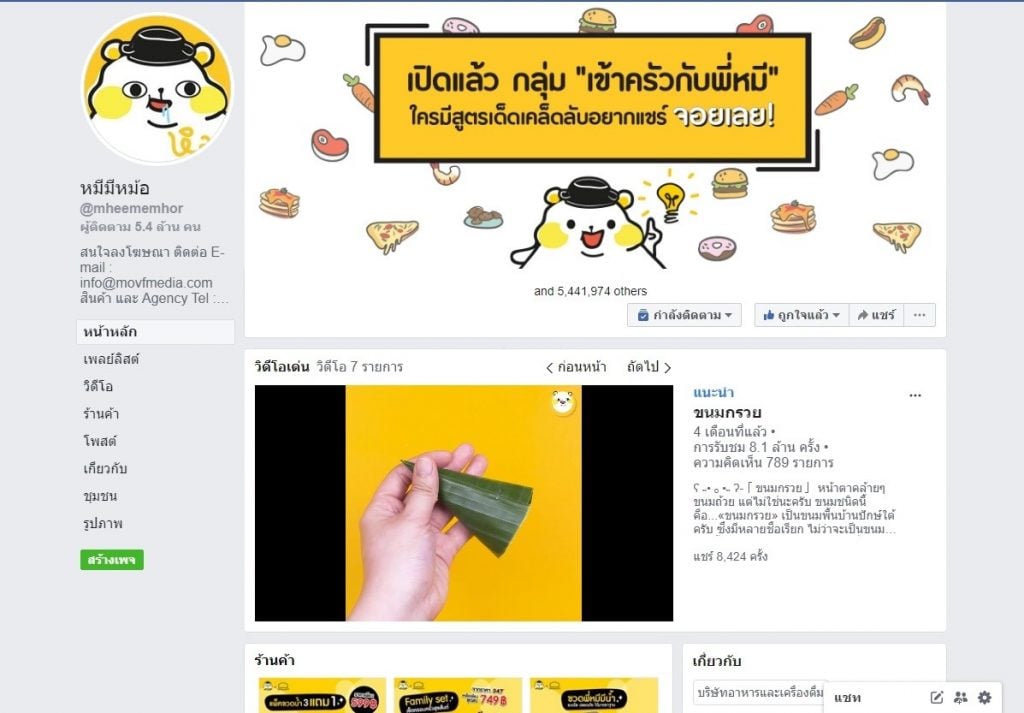This screenshot has width=1024, height=713.
Task: Select the หน้าหลัก tab in sidebar
Action: (155, 332)
